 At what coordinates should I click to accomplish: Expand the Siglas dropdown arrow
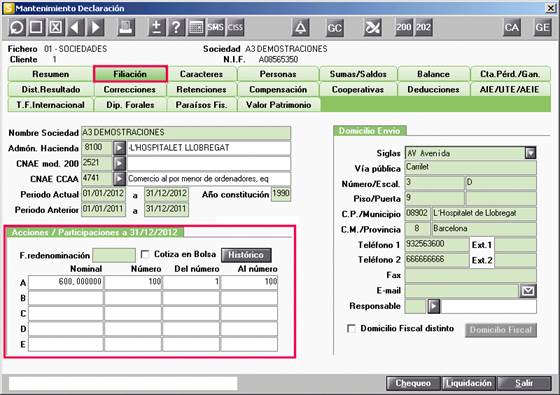[x=530, y=153]
